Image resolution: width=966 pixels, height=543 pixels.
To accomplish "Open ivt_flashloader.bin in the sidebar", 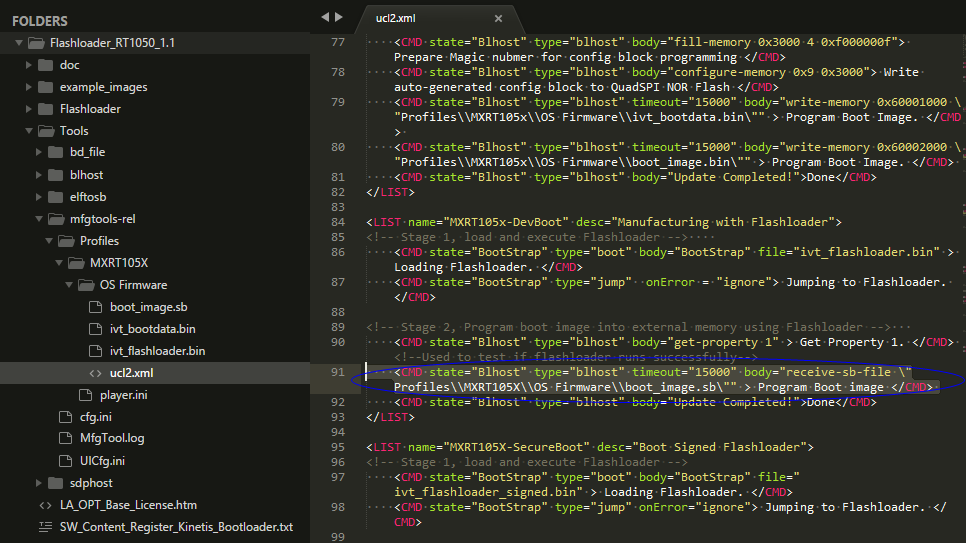I will [158, 351].
